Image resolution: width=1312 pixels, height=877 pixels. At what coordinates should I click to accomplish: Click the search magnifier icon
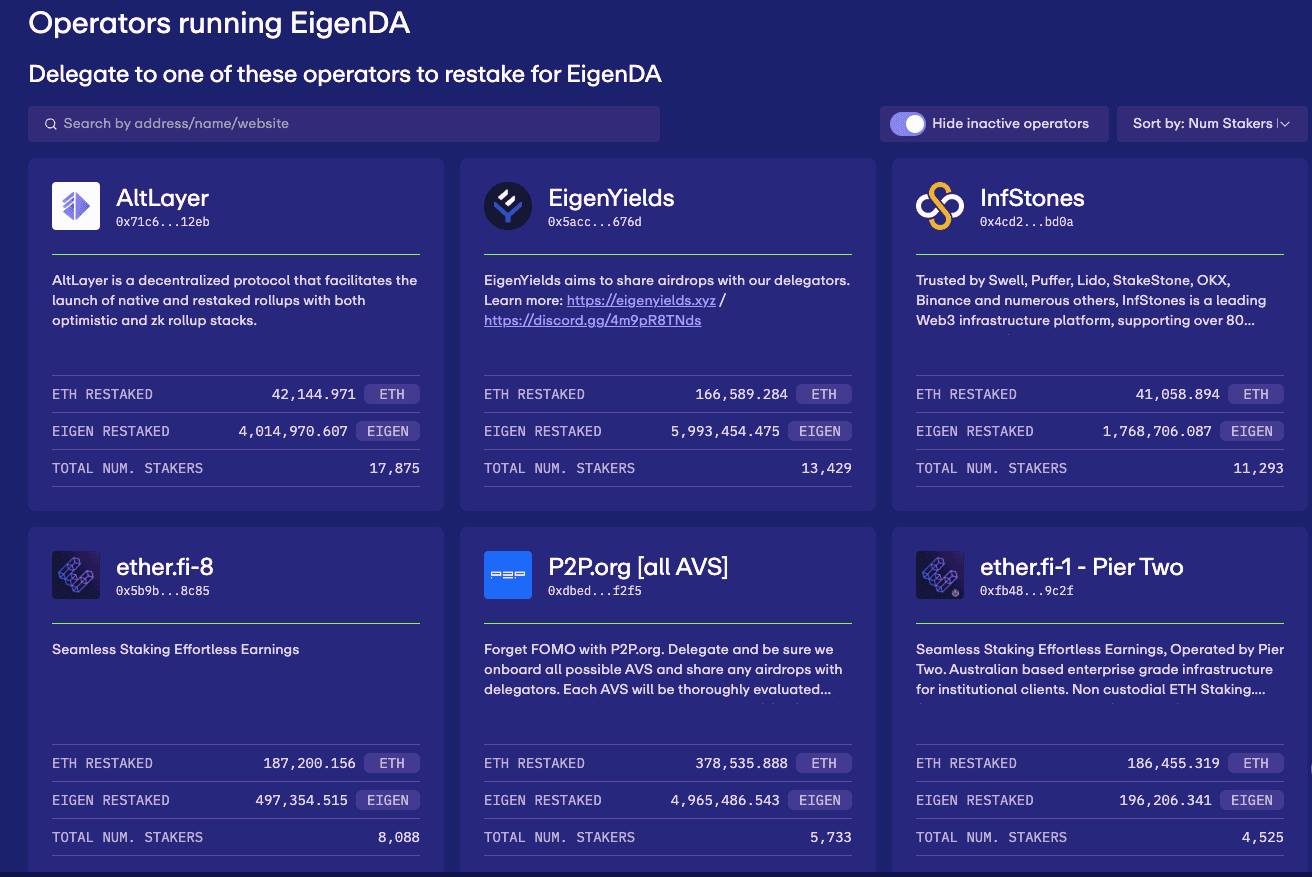[50, 124]
